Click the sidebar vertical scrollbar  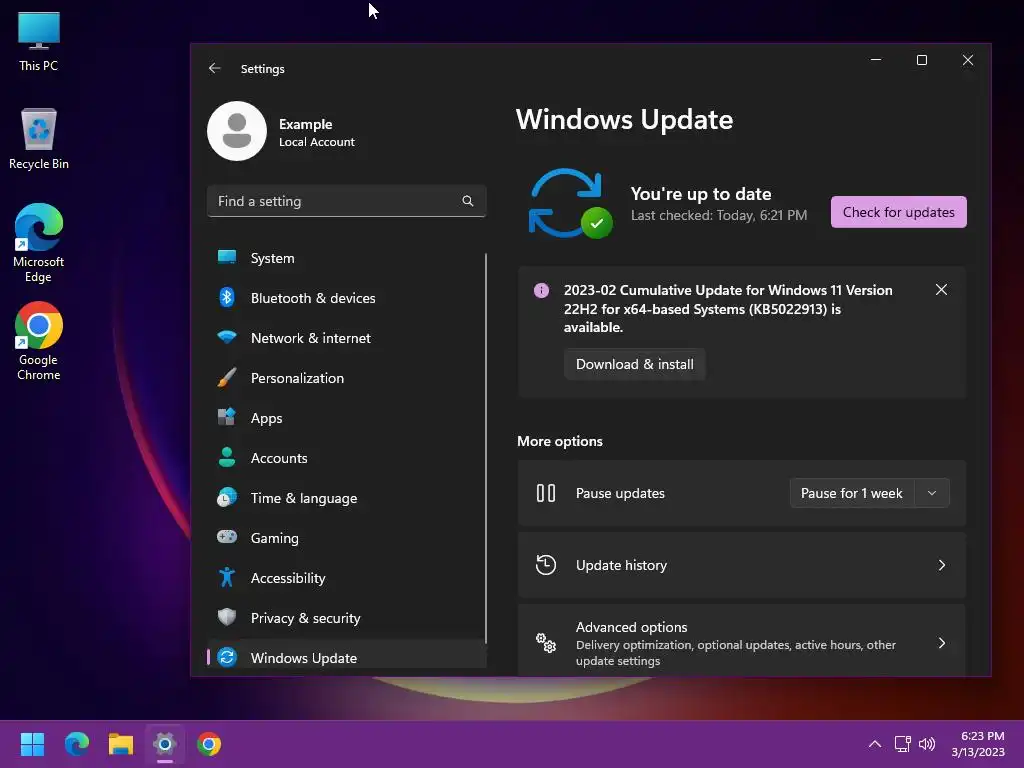[x=486, y=448]
